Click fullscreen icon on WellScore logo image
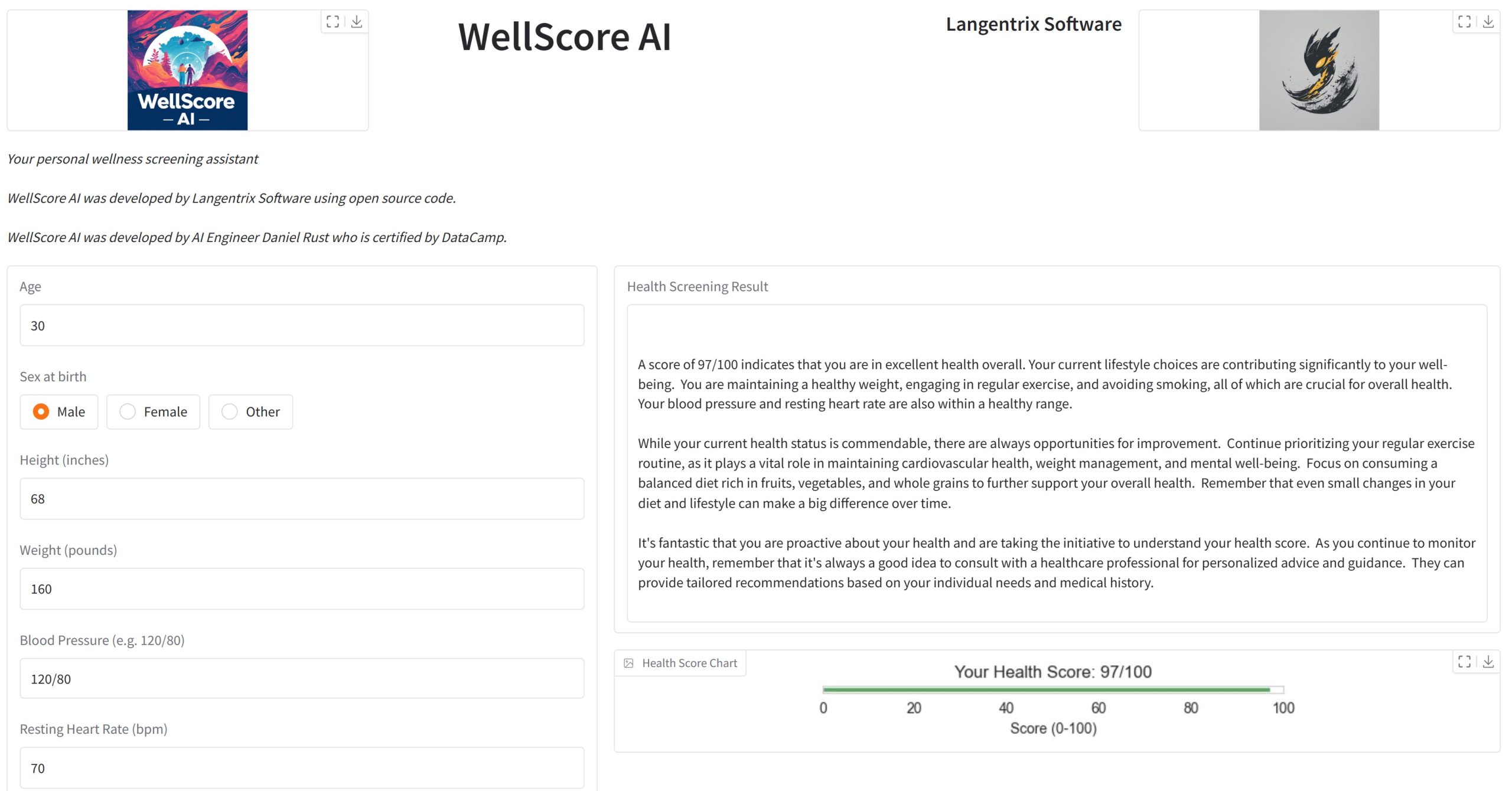 pyautogui.click(x=333, y=22)
